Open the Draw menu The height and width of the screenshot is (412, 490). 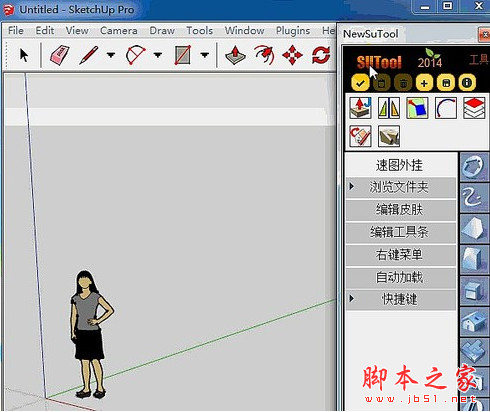[162, 31]
